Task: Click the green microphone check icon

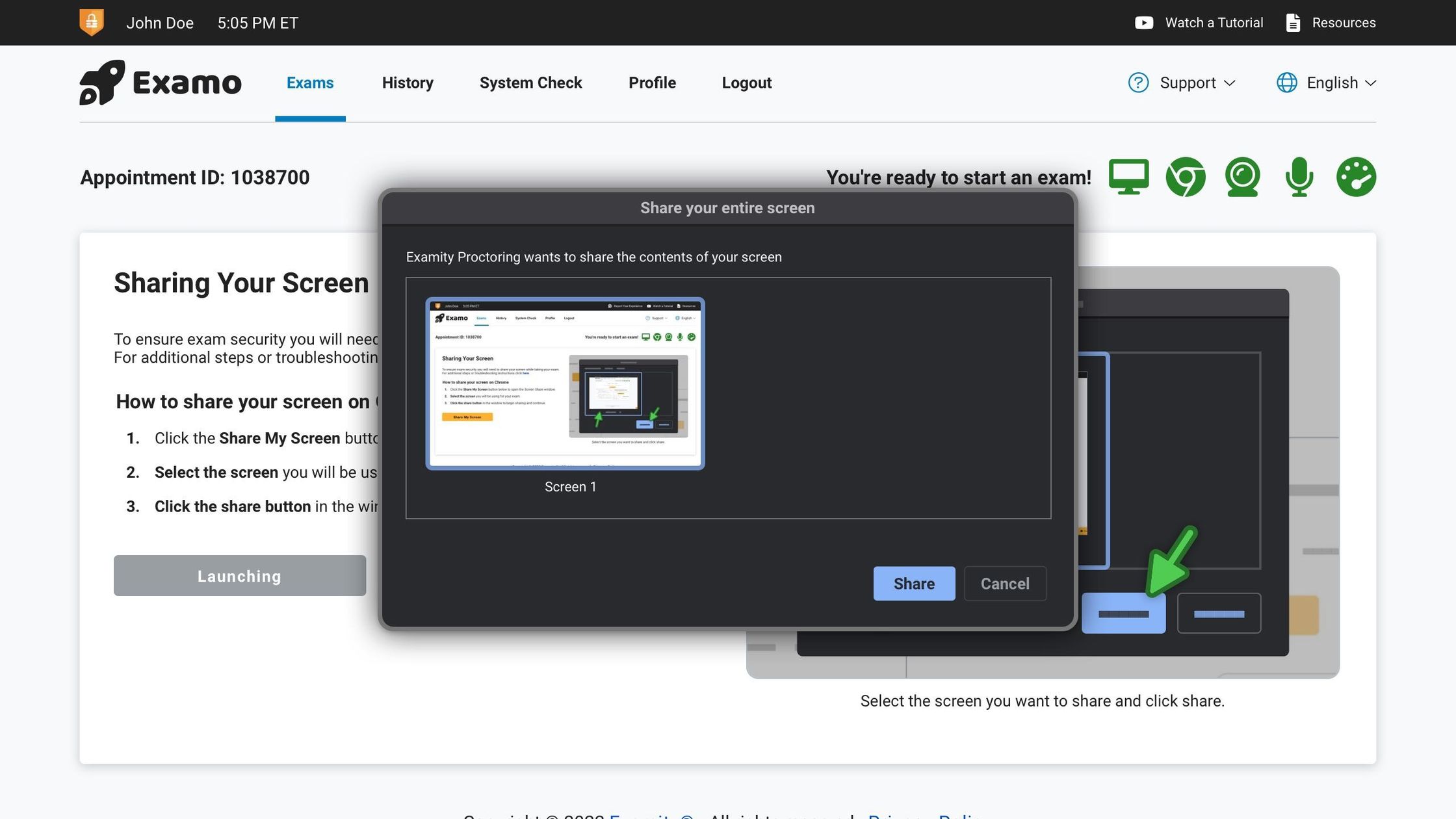Action: point(1299,177)
